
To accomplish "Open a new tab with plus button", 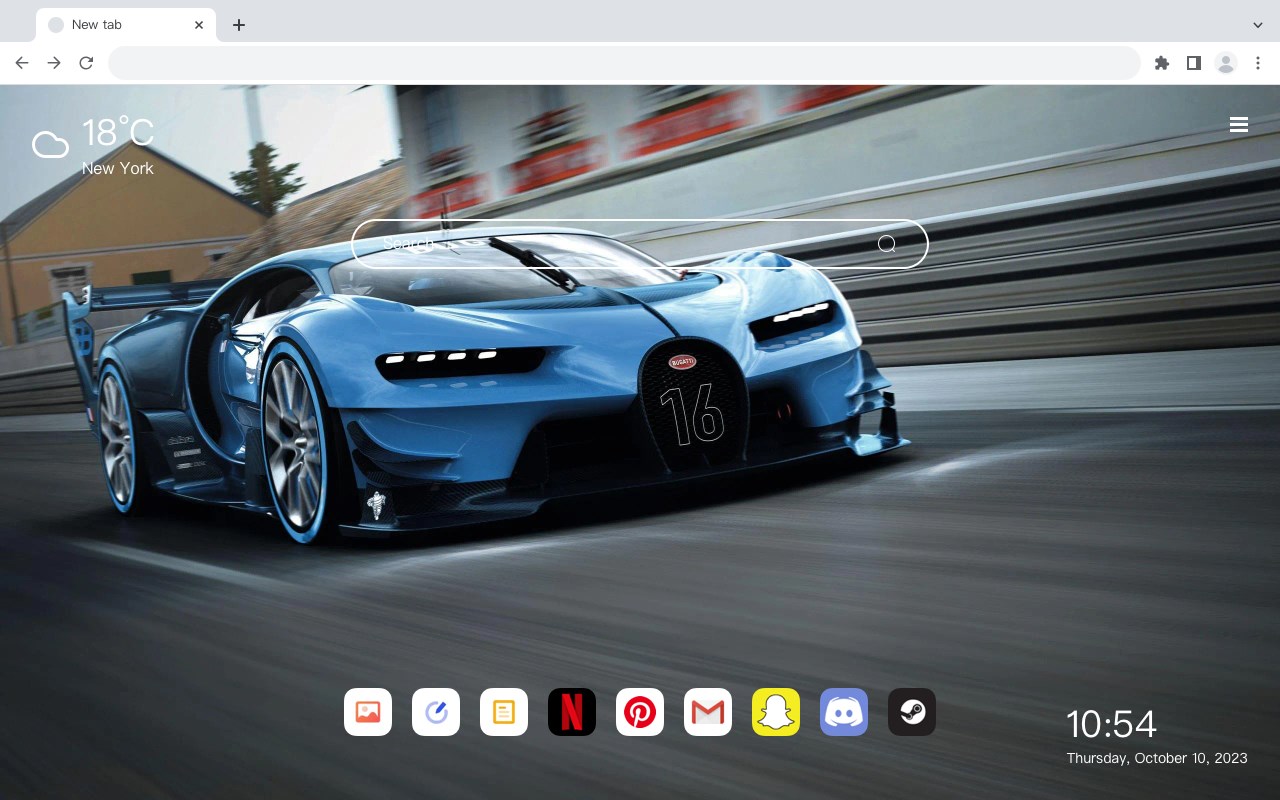I will 238,25.
